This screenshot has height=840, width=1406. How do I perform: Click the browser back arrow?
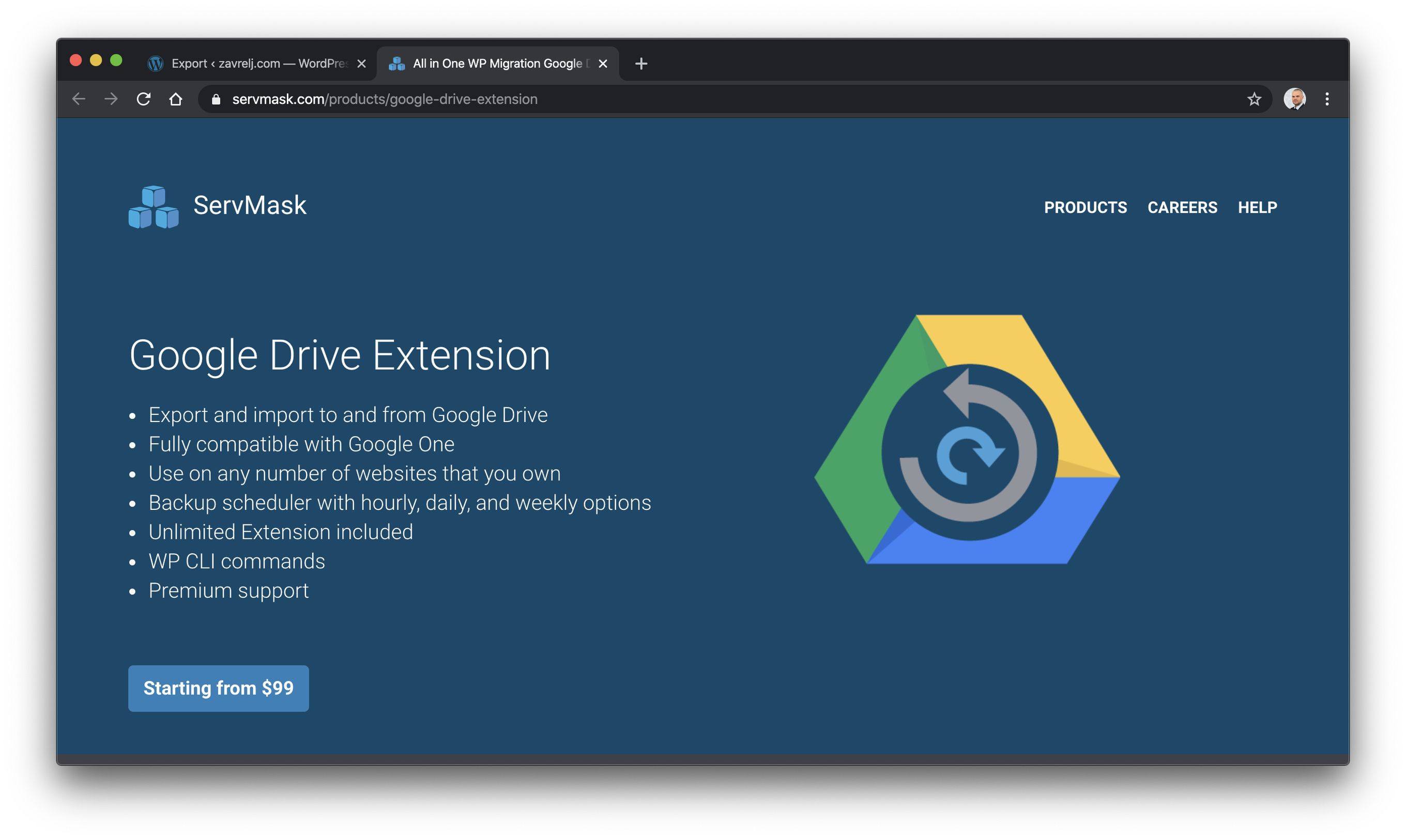coord(79,99)
